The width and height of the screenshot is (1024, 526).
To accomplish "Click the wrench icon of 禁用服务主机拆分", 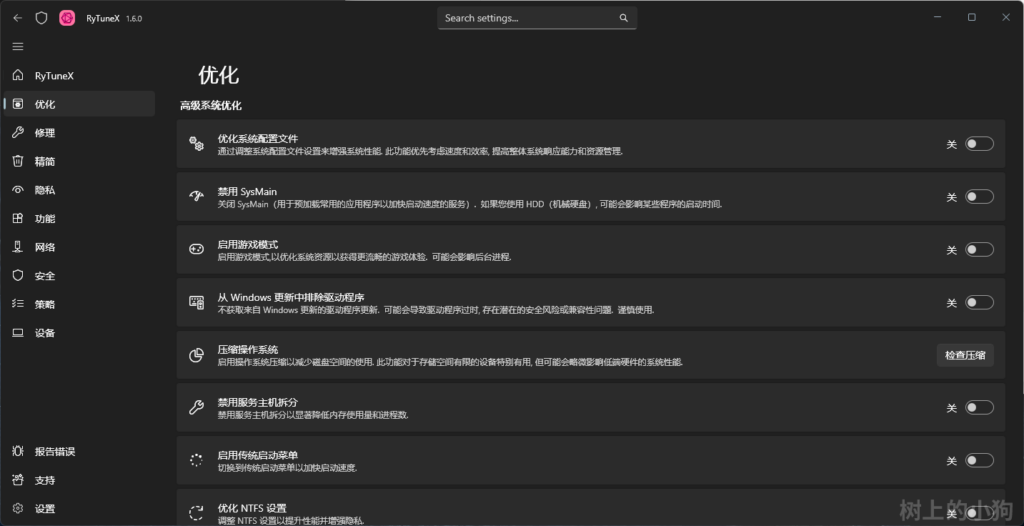I will 197,408.
